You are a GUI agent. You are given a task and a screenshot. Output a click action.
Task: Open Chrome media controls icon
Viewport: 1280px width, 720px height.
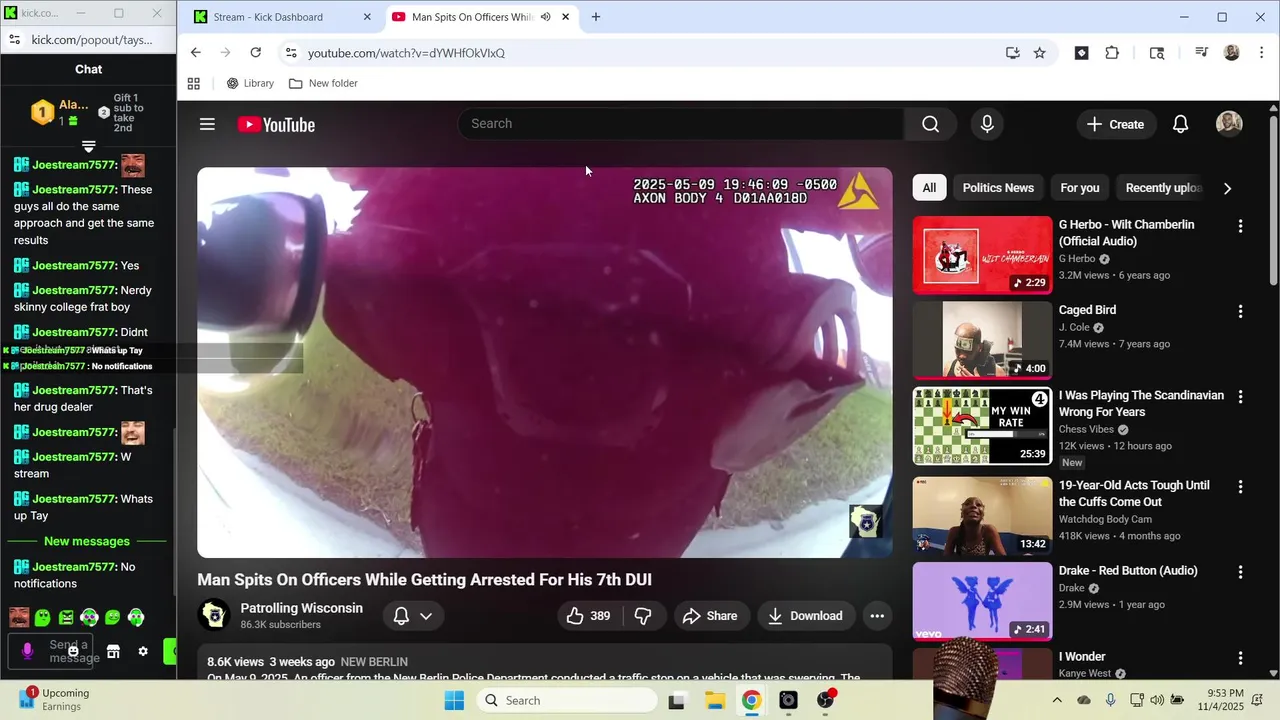[x=1202, y=53]
